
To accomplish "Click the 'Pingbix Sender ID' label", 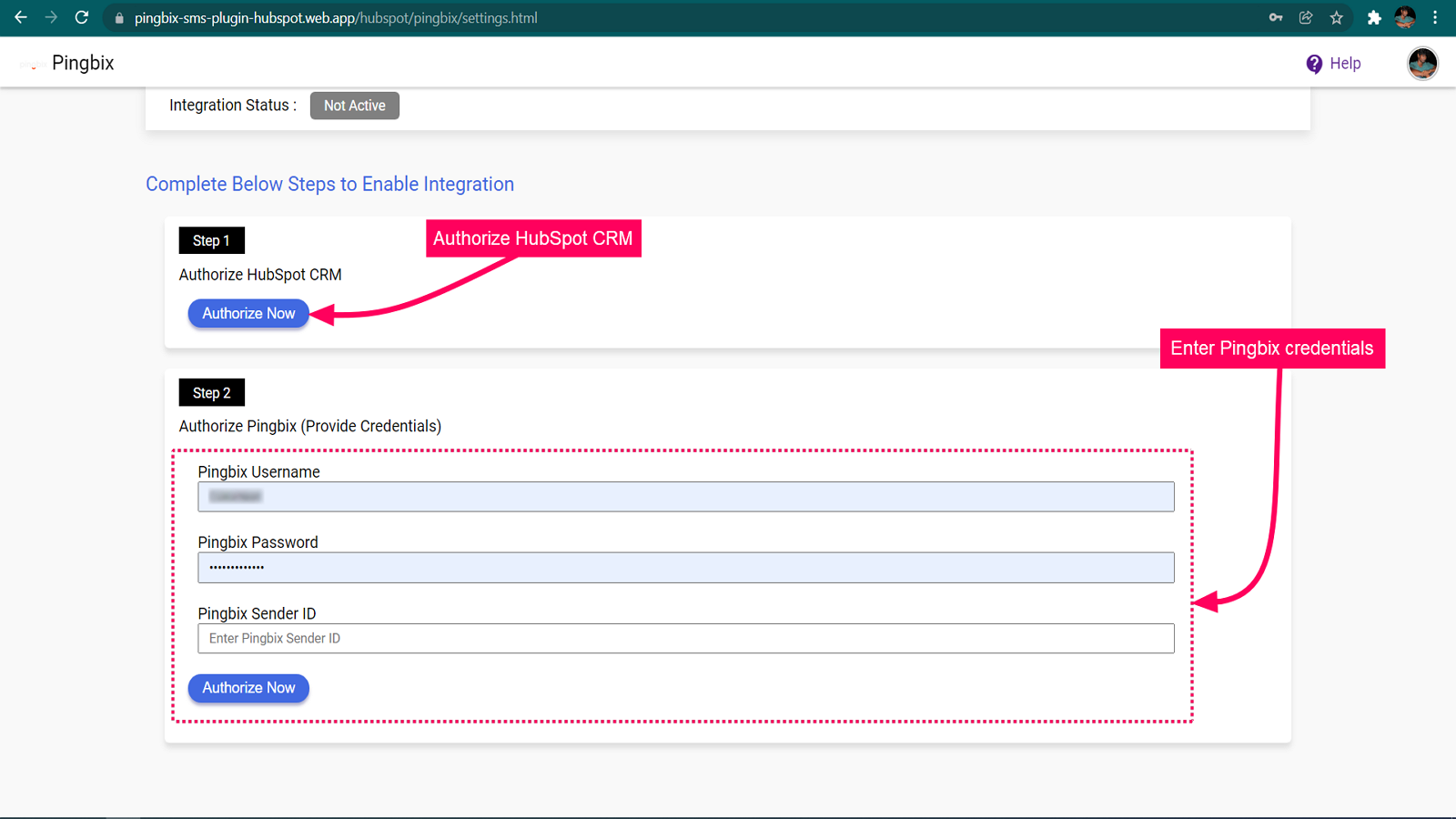I will 258,613.
